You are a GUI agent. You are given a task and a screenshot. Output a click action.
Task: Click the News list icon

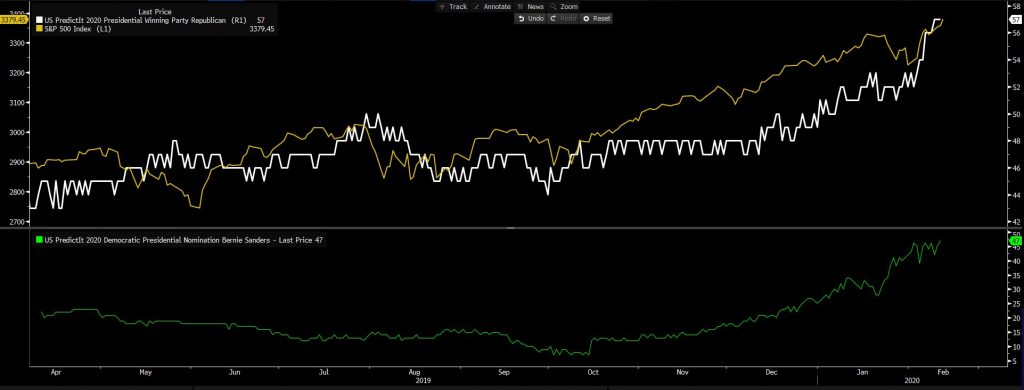click(x=520, y=7)
